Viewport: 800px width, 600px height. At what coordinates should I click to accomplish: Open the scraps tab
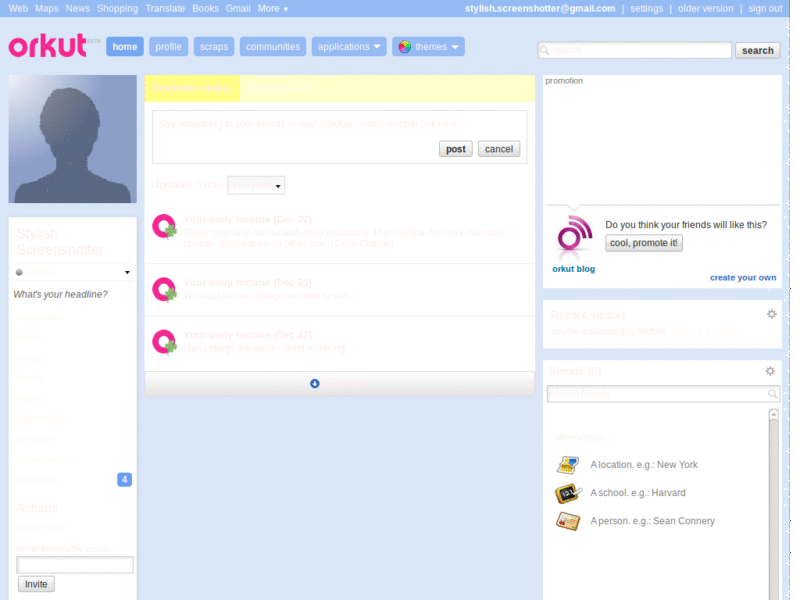[214, 46]
